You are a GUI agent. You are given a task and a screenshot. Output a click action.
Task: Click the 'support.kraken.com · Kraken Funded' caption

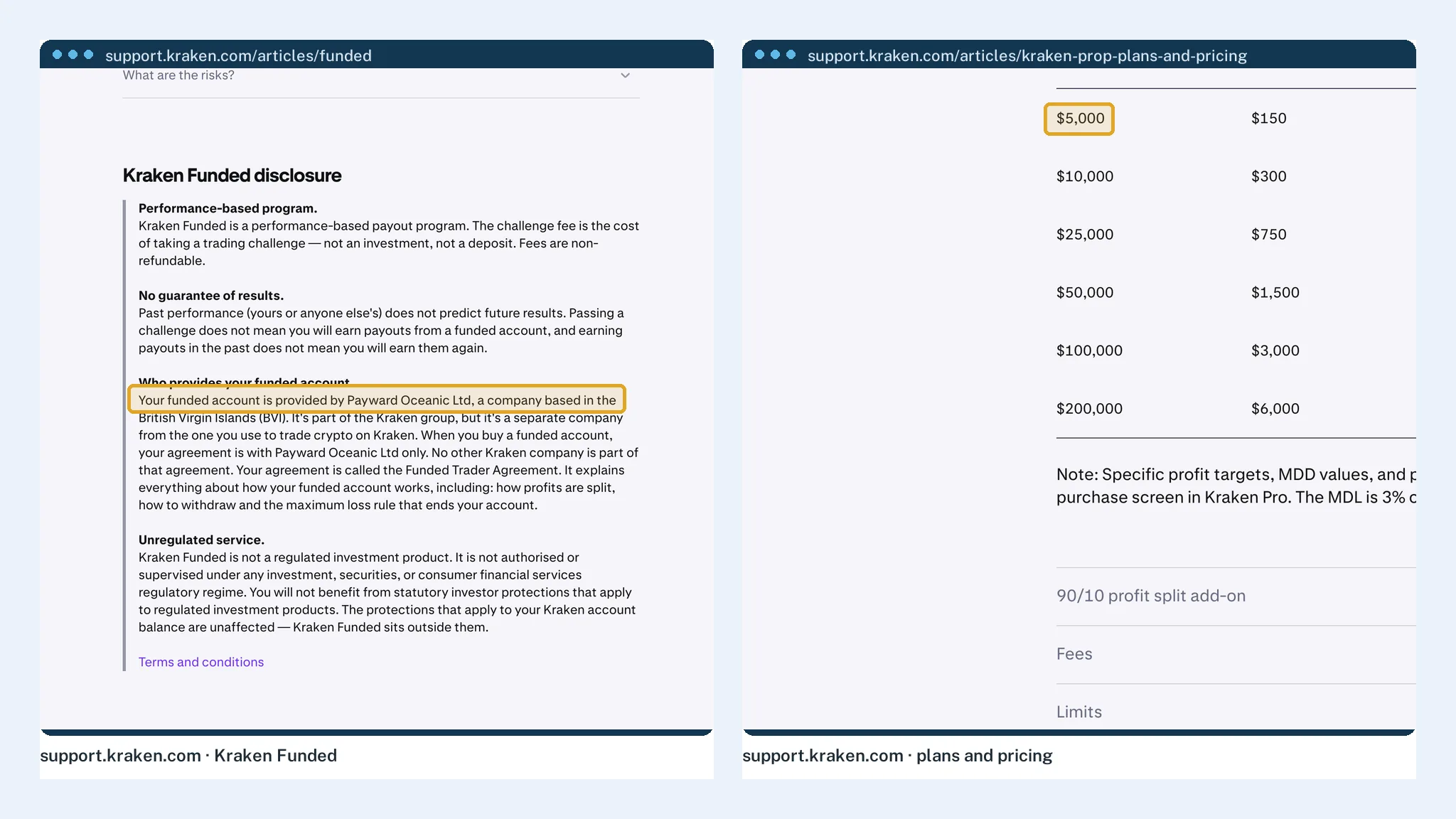click(188, 756)
